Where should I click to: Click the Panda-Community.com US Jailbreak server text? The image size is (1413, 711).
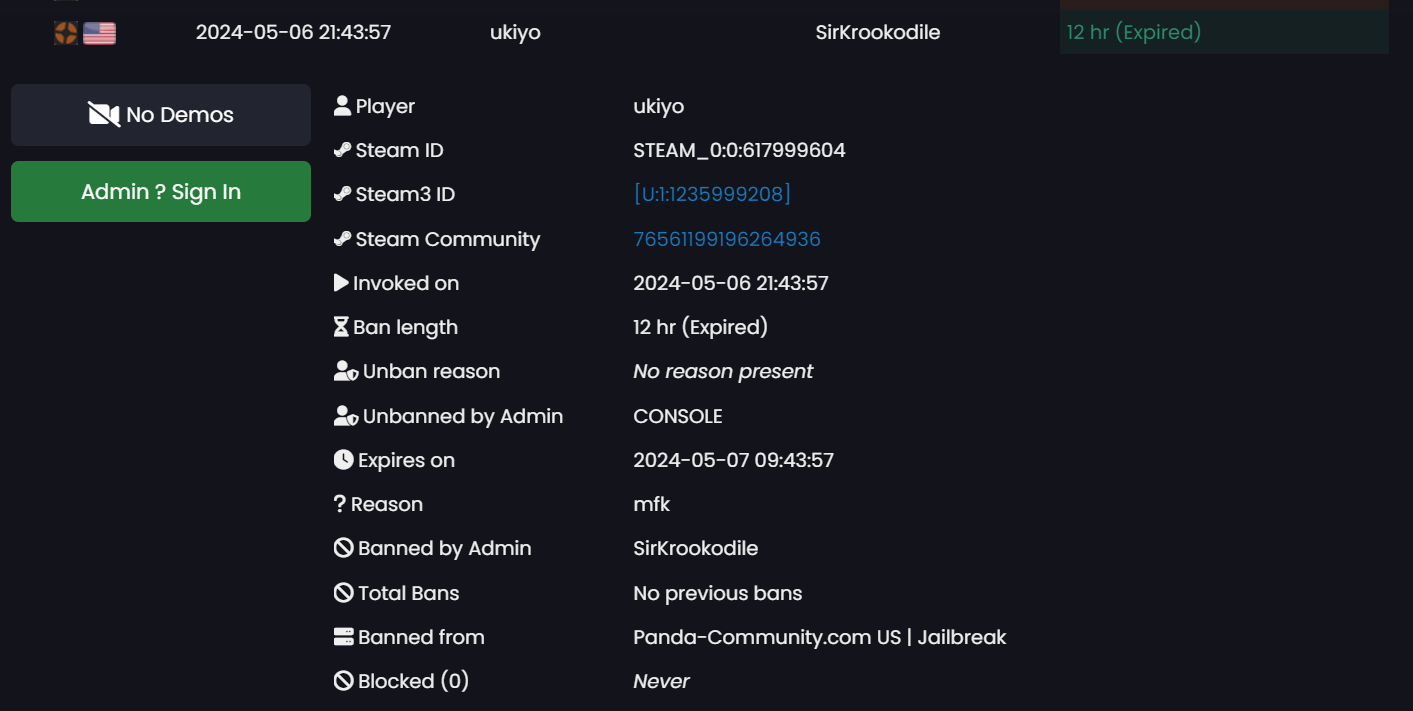(x=819, y=637)
